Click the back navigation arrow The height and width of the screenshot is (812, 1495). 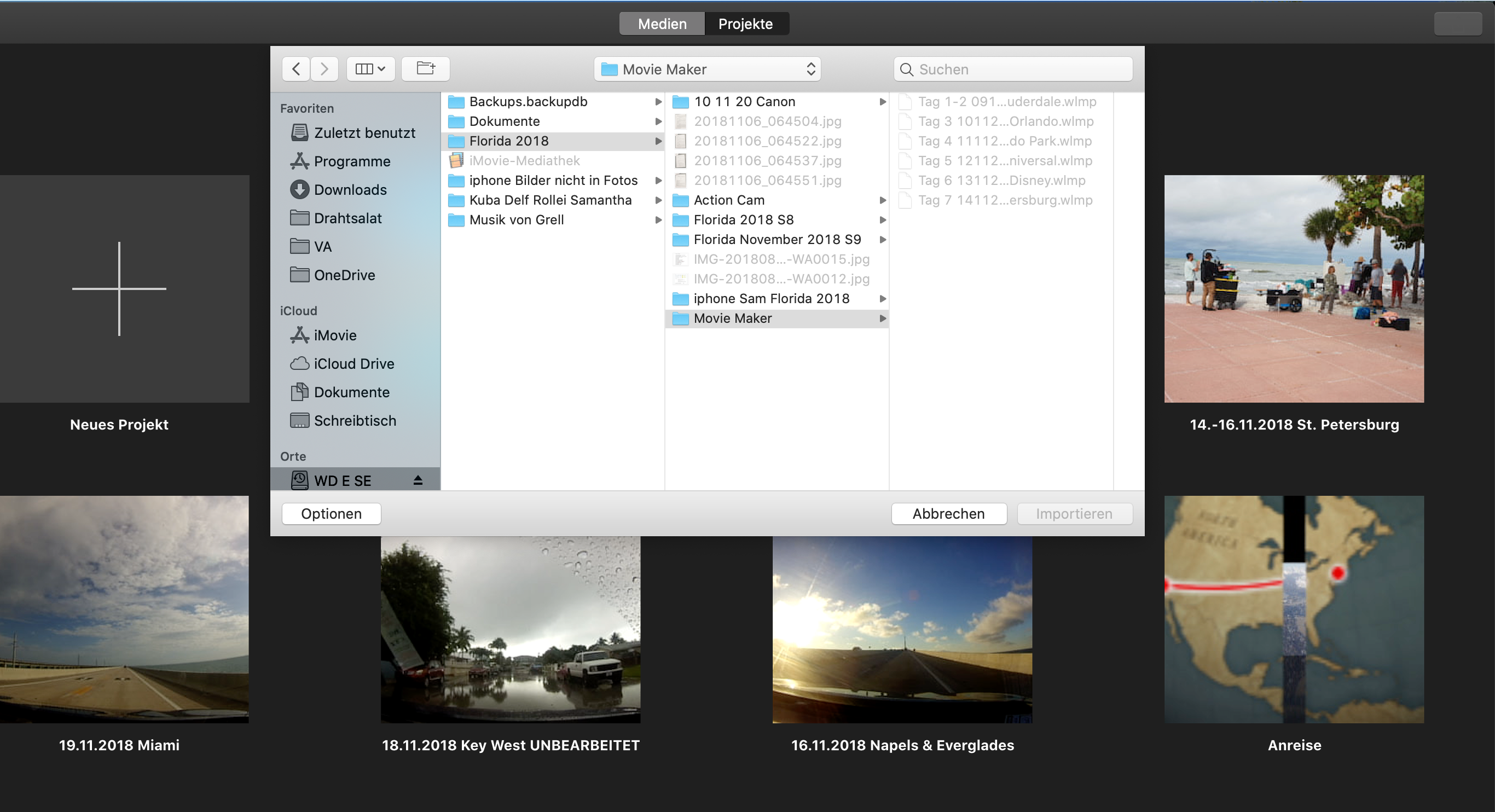pyautogui.click(x=296, y=69)
